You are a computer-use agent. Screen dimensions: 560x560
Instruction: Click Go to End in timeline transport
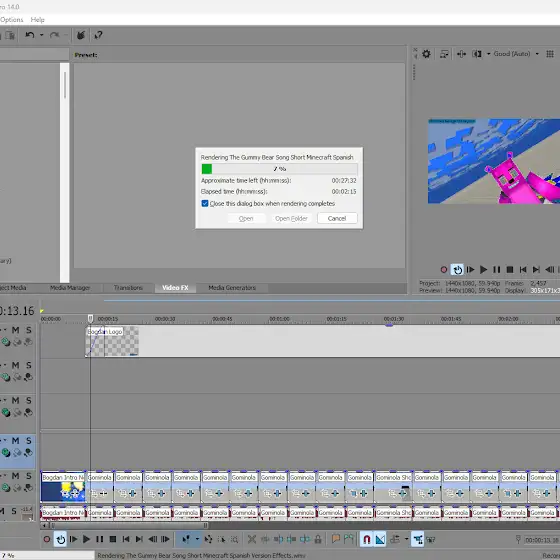click(x=139, y=539)
